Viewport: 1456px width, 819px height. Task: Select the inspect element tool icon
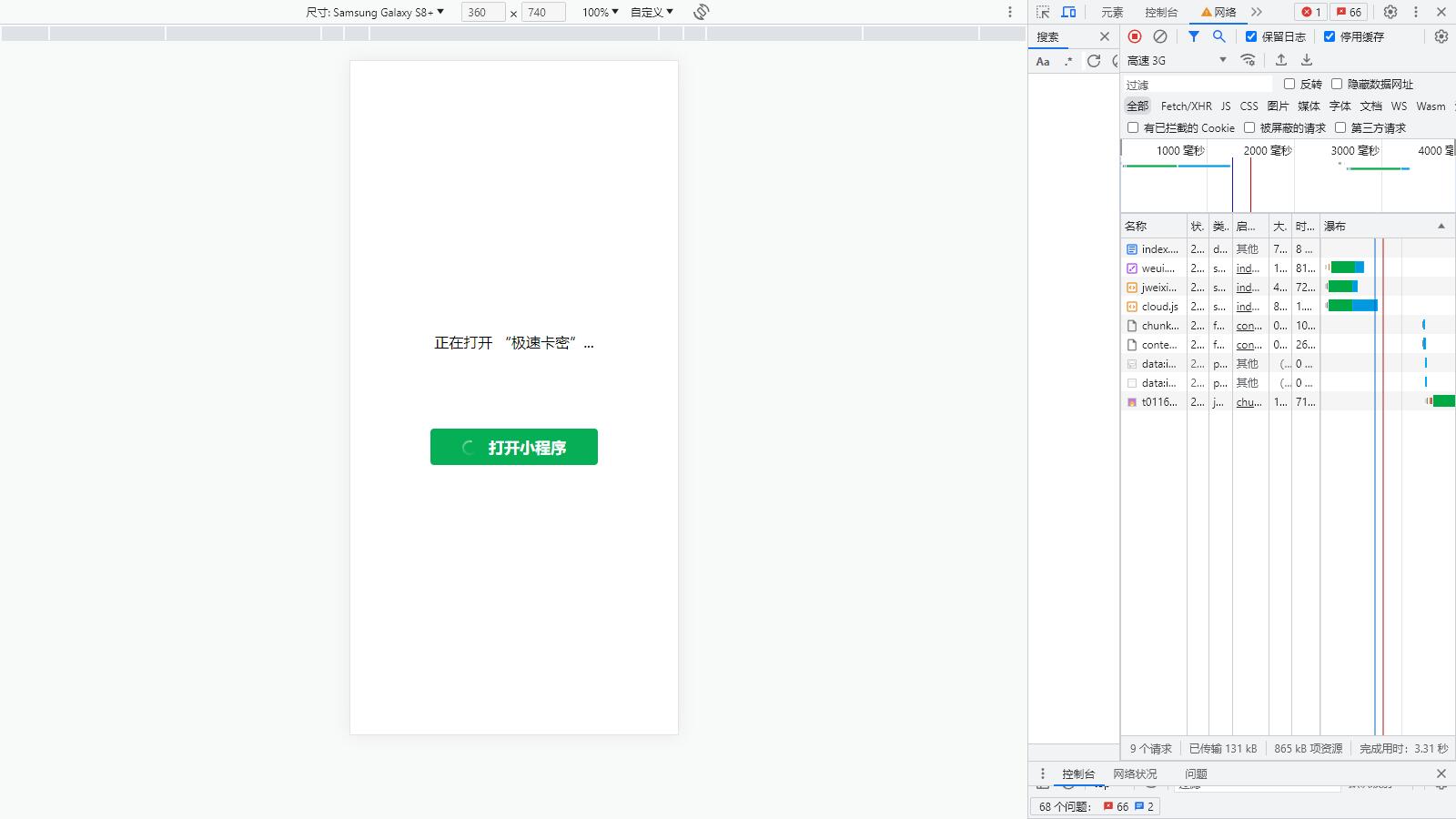[x=1043, y=12]
